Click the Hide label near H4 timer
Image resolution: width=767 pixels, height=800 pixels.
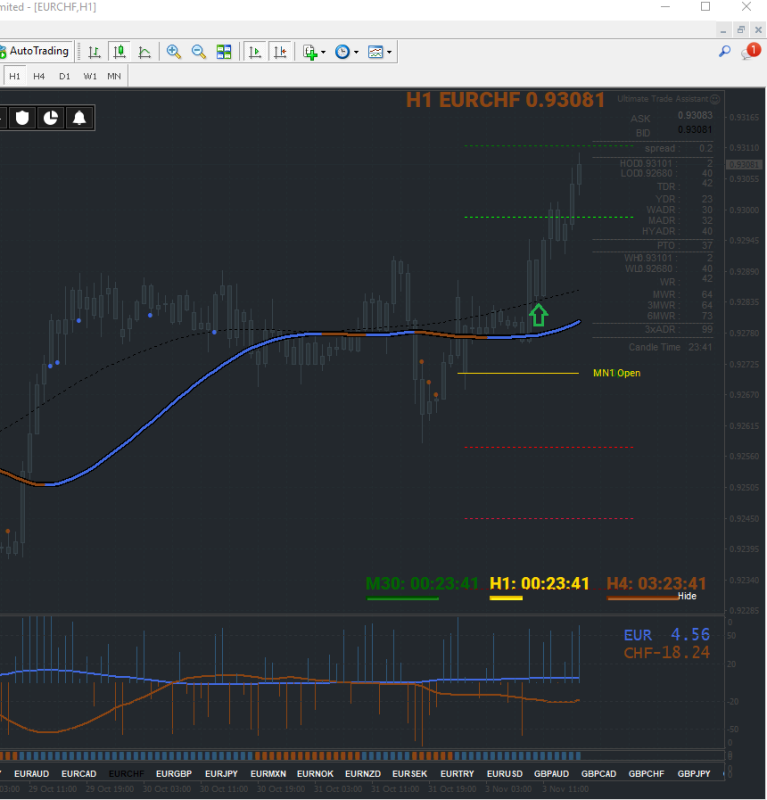(x=687, y=596)
